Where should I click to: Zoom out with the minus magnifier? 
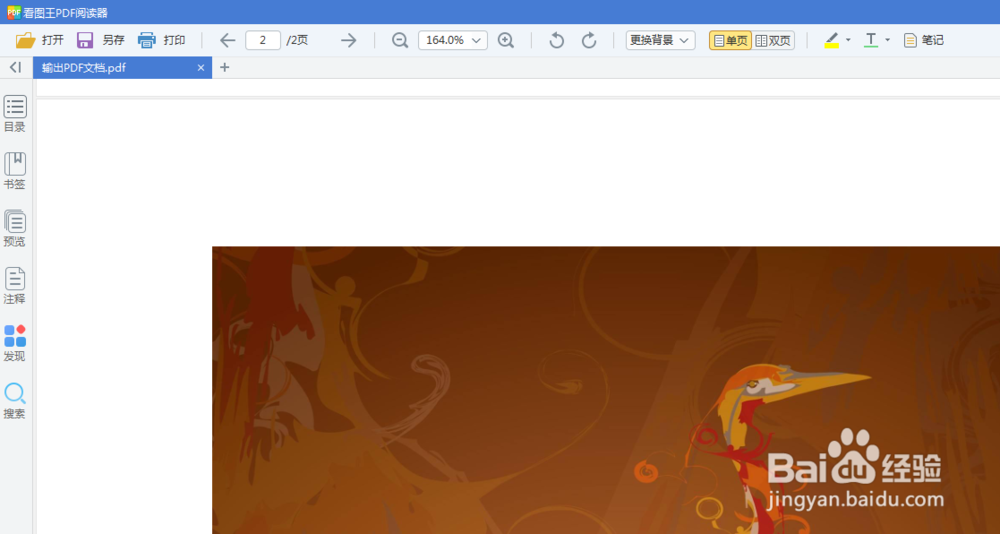pos(400,40)
